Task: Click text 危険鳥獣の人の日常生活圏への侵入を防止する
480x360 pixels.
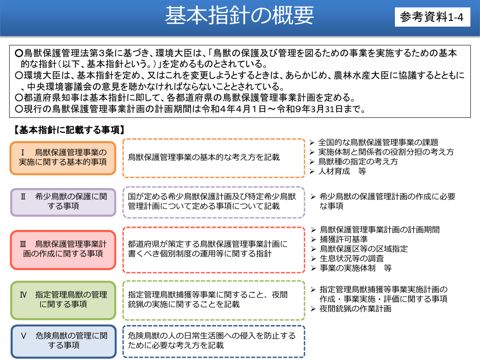Action: (x=212, y=336)
